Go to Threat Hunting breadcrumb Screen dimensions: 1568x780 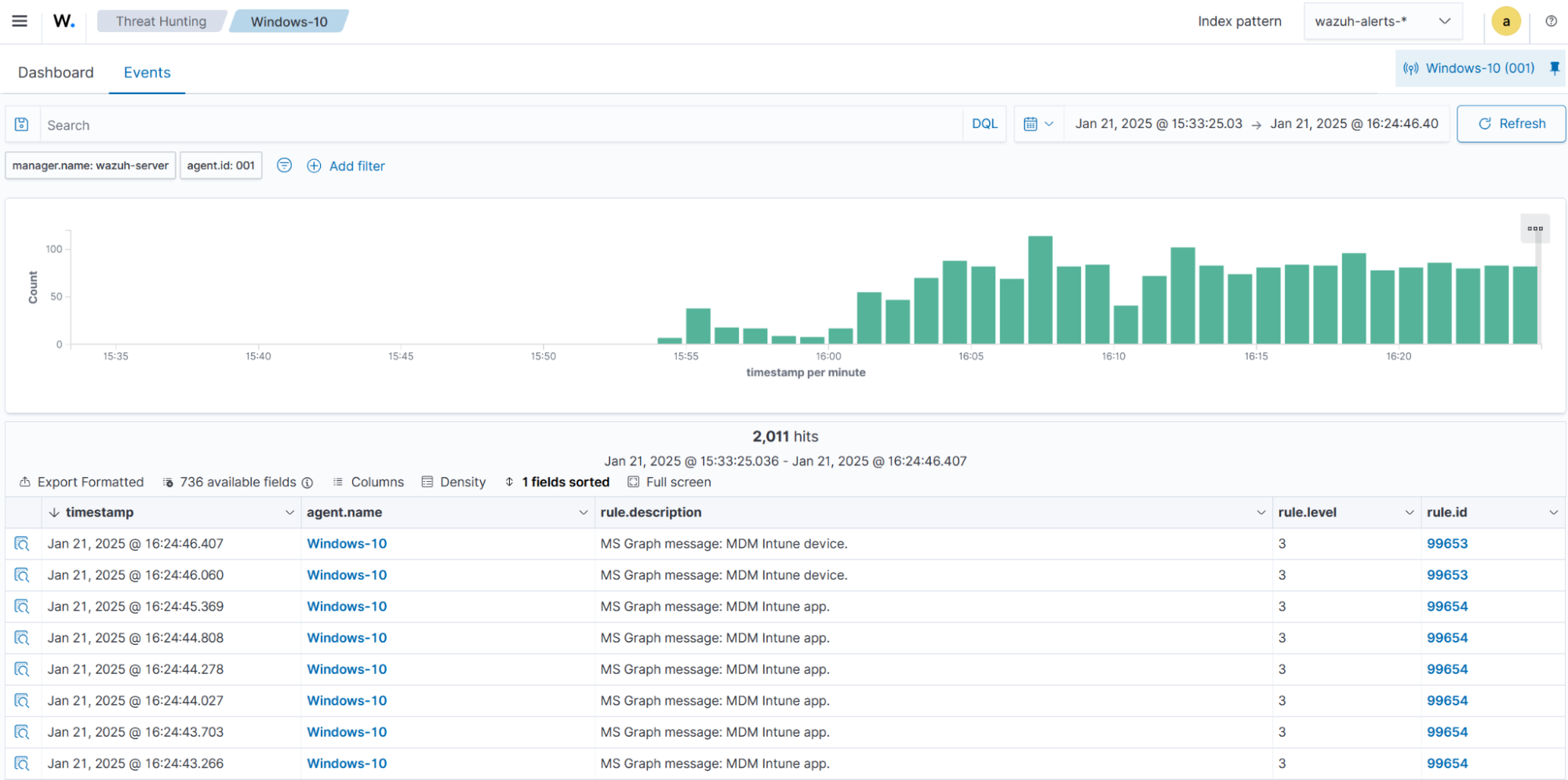[x=161, y=21]
